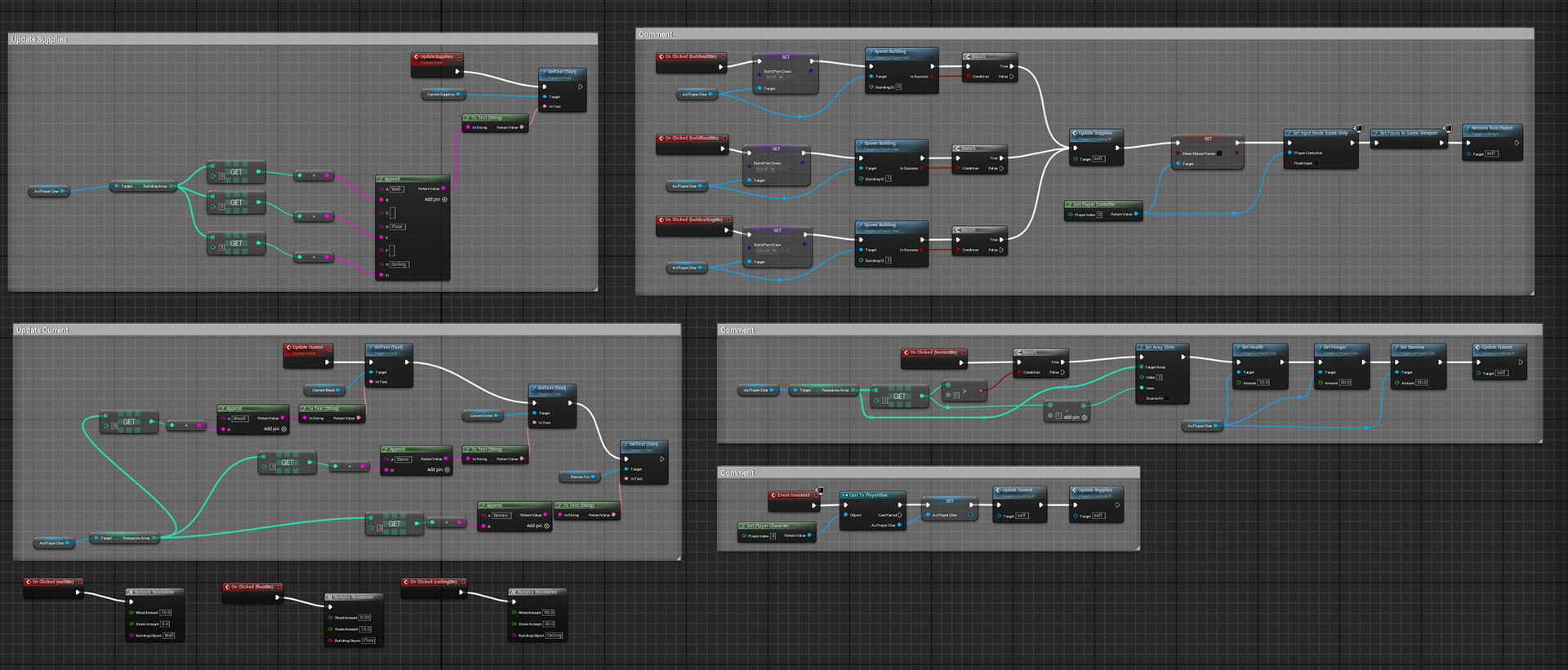Click the Cast To PlayerChar node title
The image size is (1568, 670).
[x=868, y=495]
